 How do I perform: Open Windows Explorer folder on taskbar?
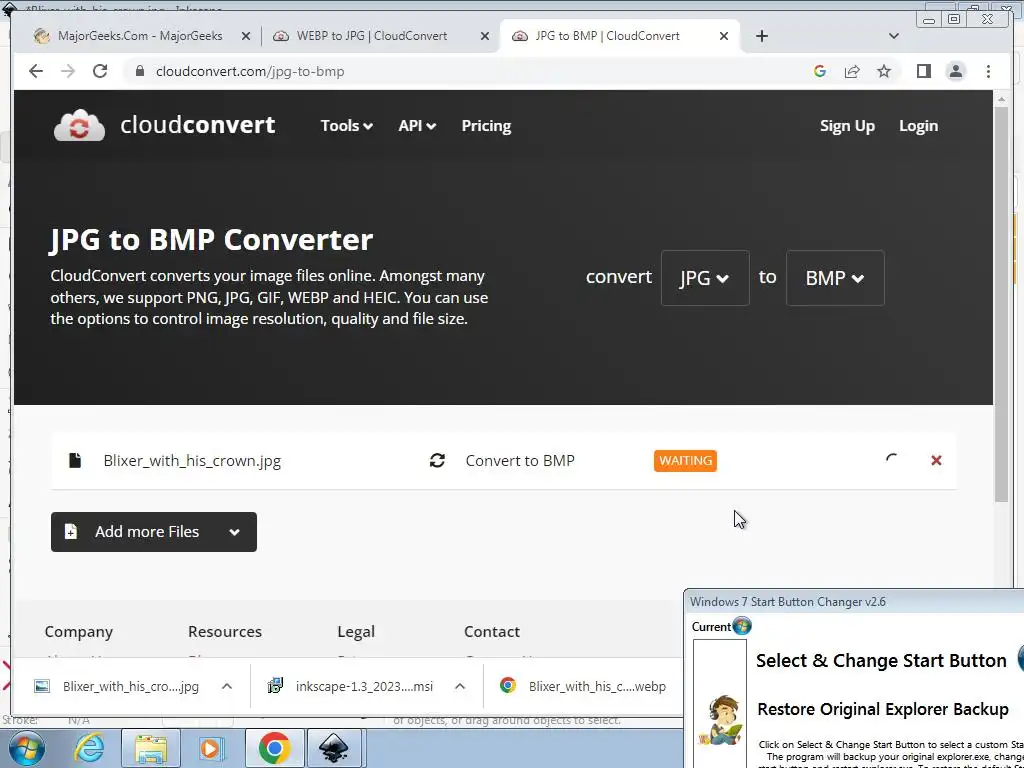point(151,748)
